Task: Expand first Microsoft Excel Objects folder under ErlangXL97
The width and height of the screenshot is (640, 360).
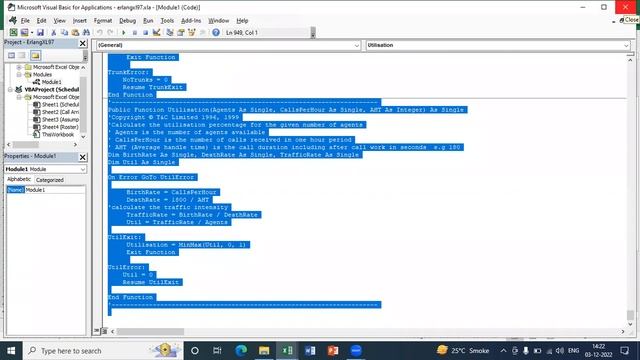Action: pos(19,67)
